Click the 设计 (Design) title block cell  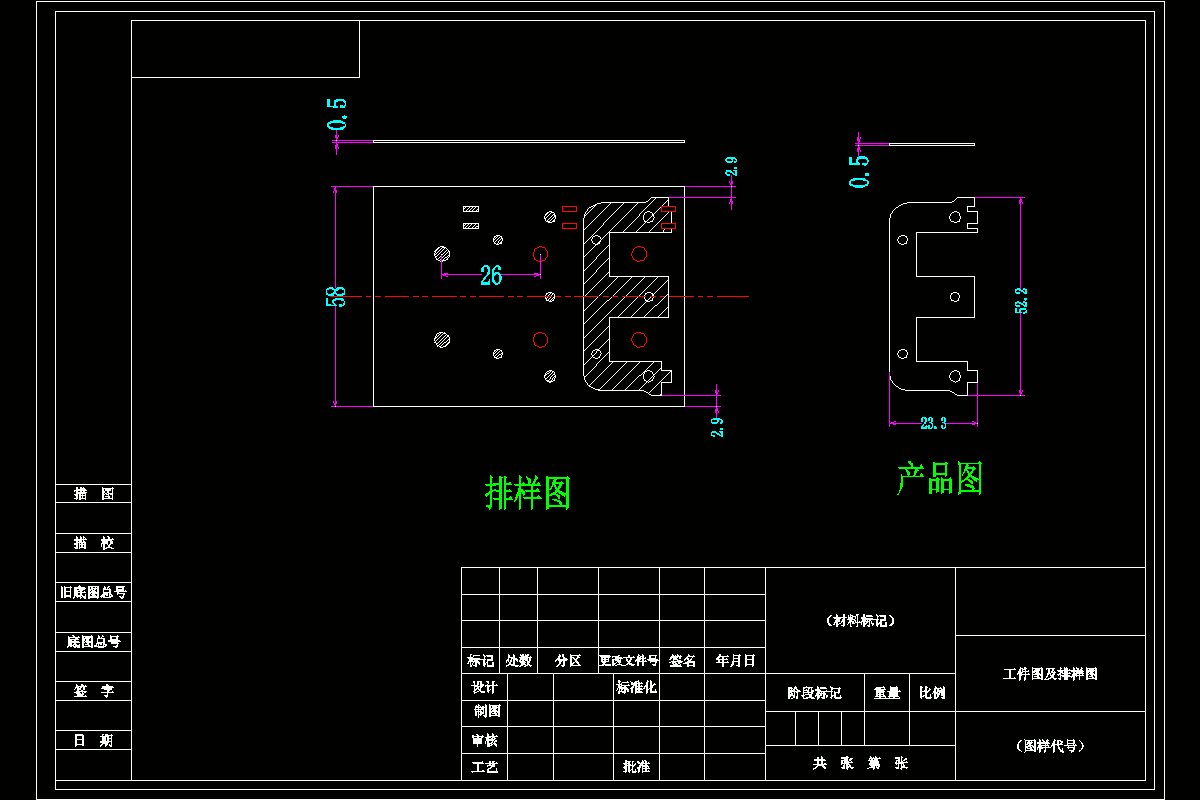coord(484,688)
